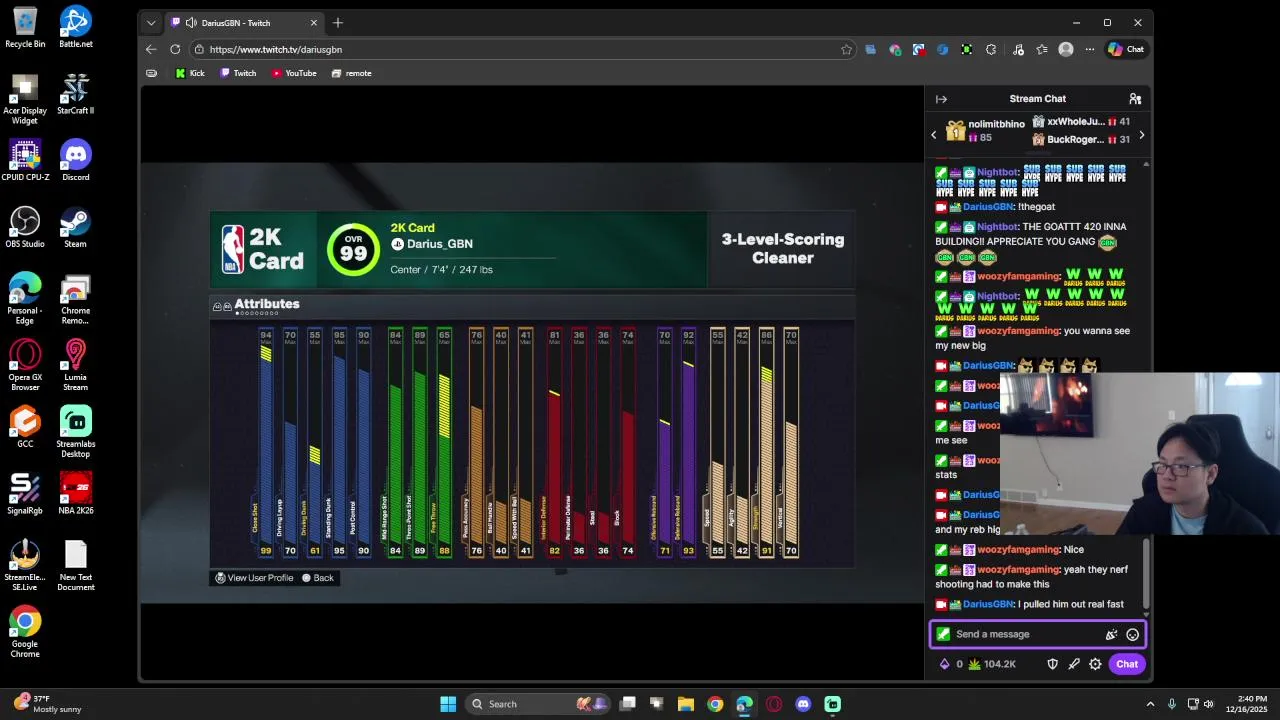
Task: Click the OVR 99 badge
Action: (x=353, y=249)
